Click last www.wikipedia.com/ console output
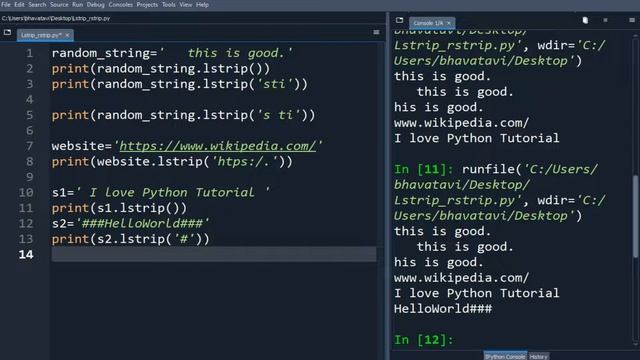 461,278
